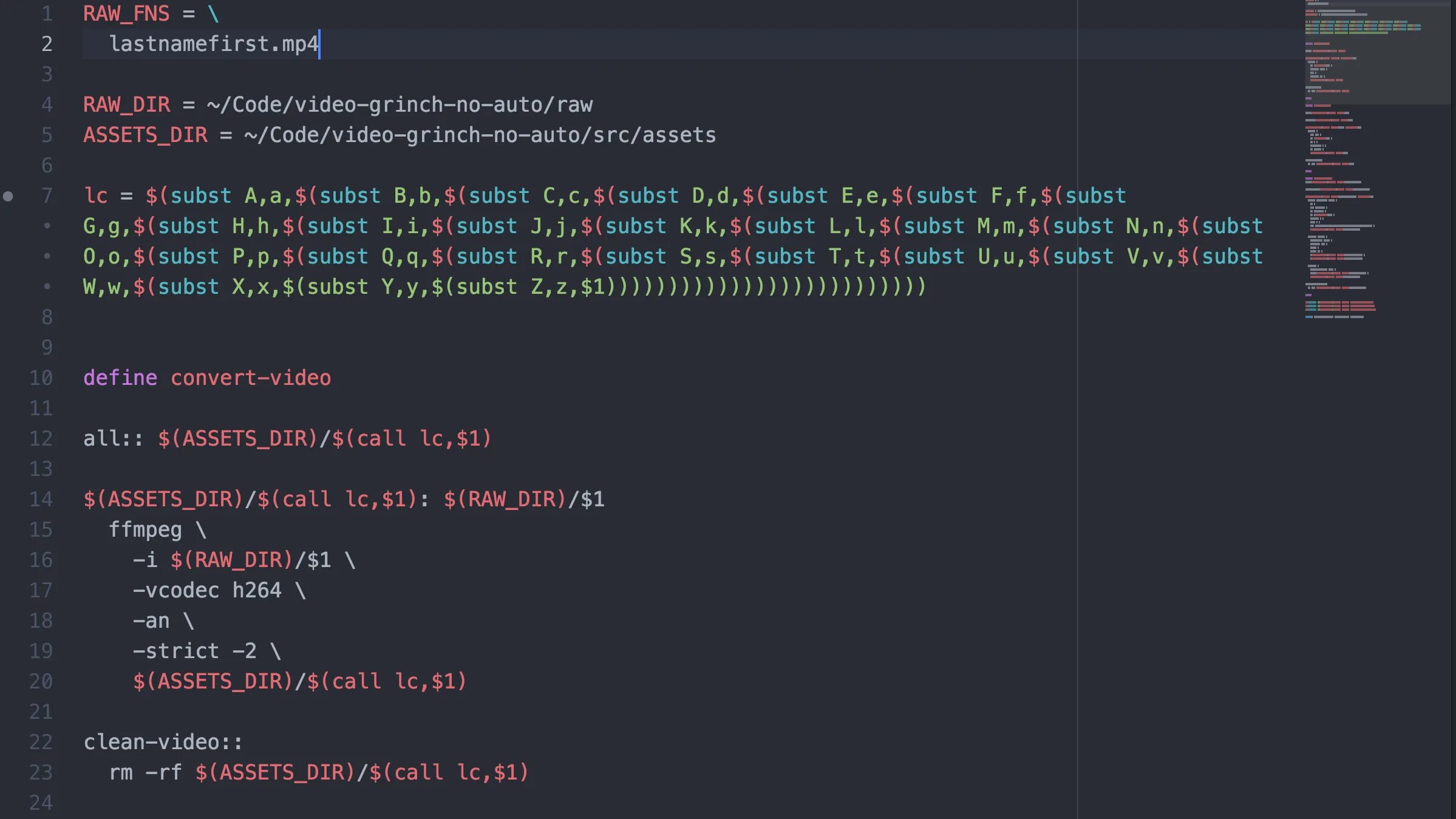Place cursor in lastnamefirst.mp4 text

click(x=213, y=44)
